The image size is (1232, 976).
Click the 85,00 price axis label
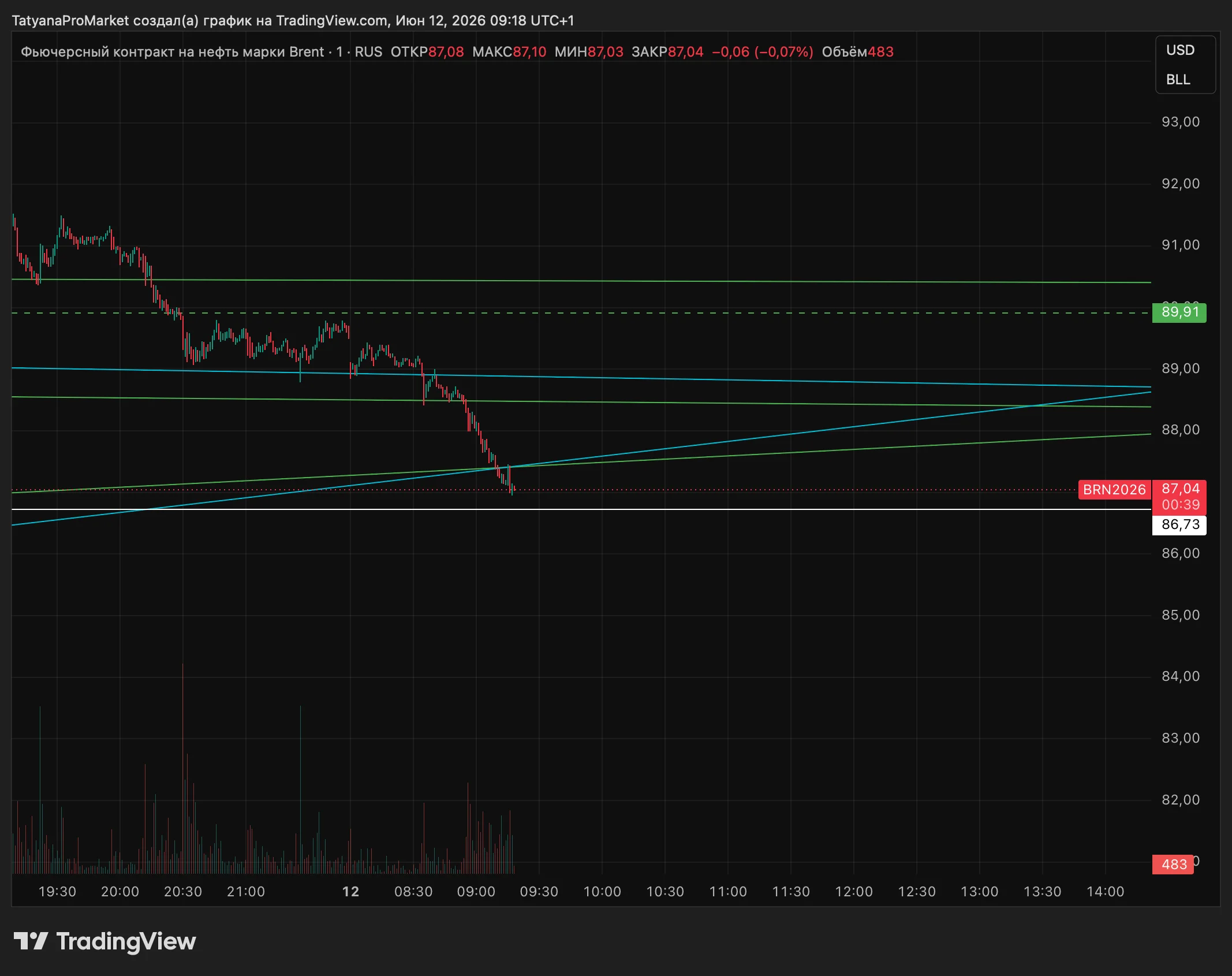[1180, 615]
